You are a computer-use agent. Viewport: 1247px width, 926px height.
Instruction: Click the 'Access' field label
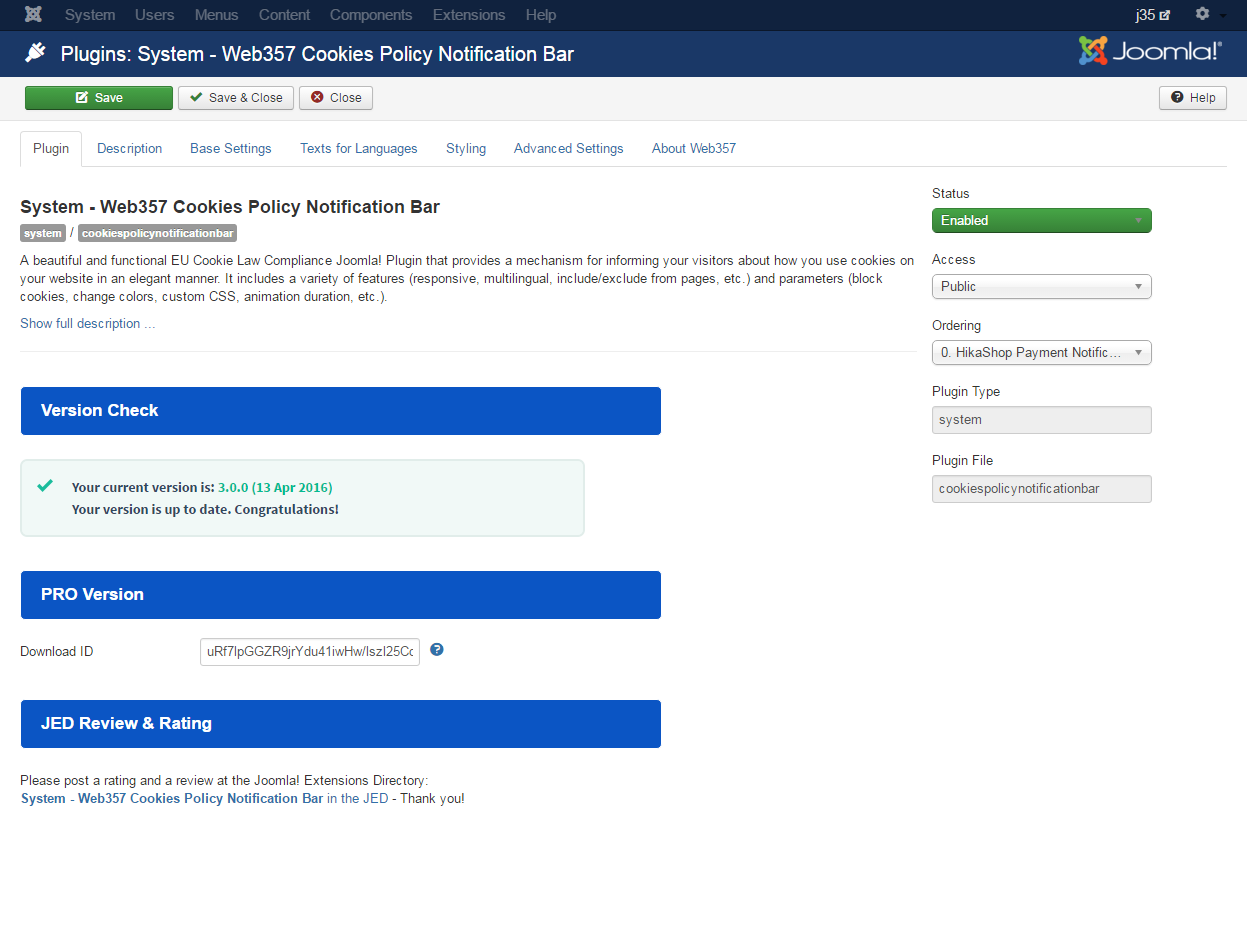click(x=954, y=259)
